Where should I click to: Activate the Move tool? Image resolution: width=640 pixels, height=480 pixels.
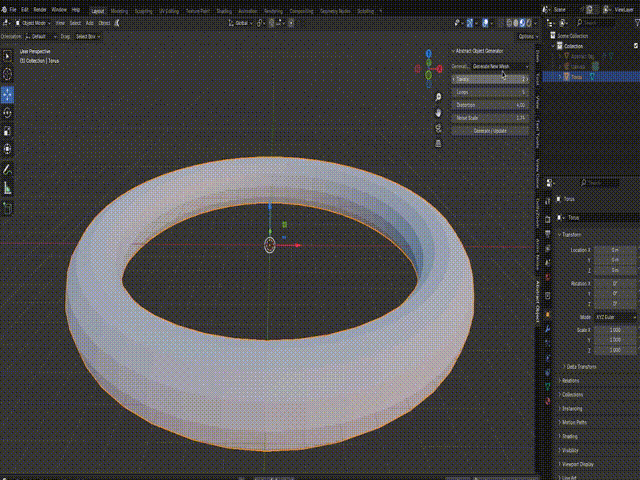[7, 95]
